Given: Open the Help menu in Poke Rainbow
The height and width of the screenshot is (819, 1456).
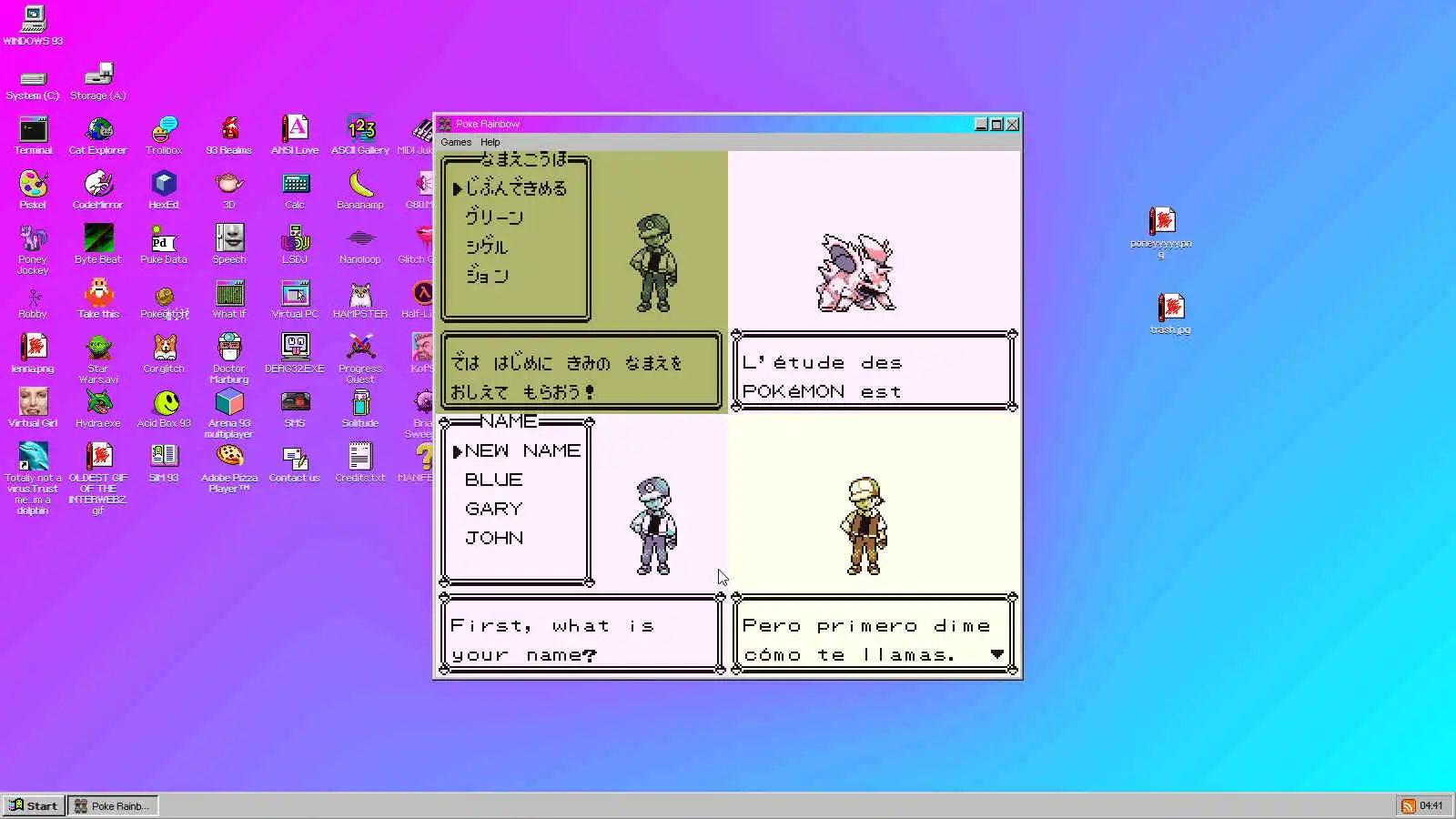Looking at the screenshot, I should tap(490, 142).
